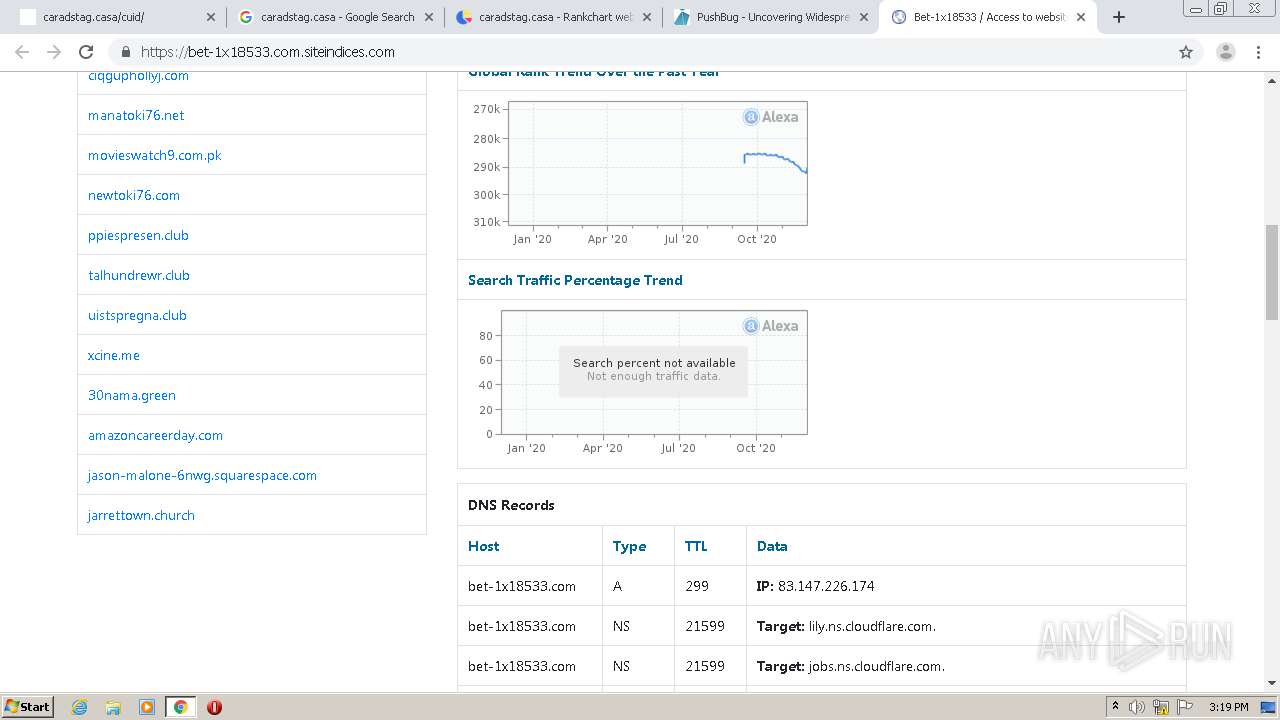Click the DNS Records heading
Image resolution: width=1280 pixels, height=720 pixels.
tap(511, 505)
